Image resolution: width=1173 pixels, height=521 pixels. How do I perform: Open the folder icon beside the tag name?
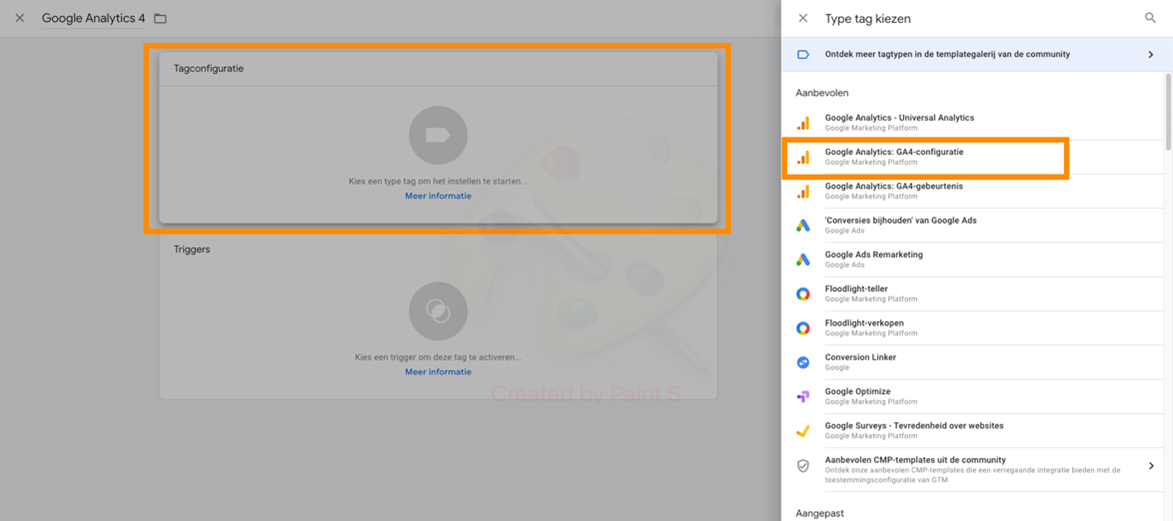click(160, 18)
